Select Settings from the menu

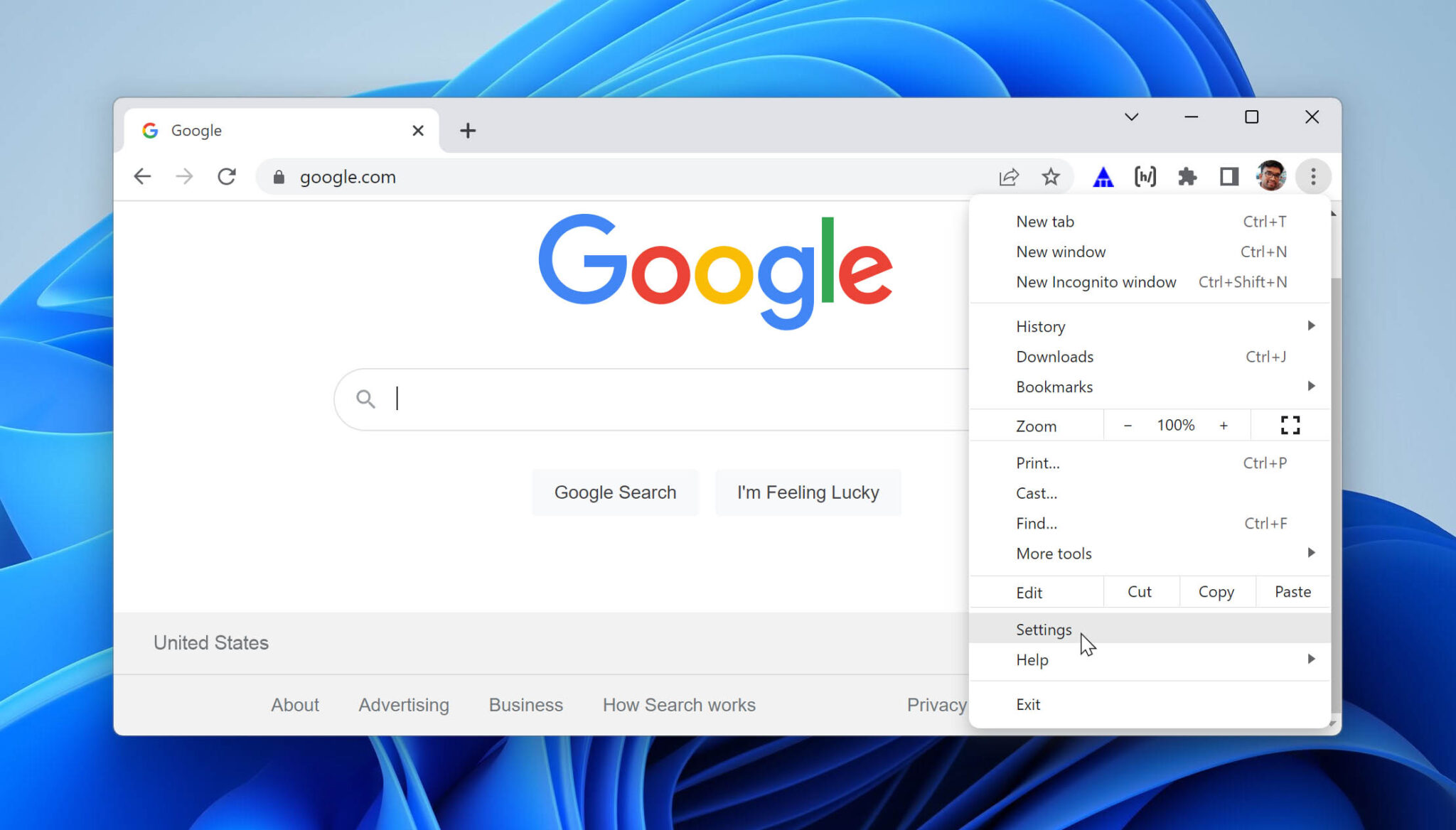(1044, 629)
